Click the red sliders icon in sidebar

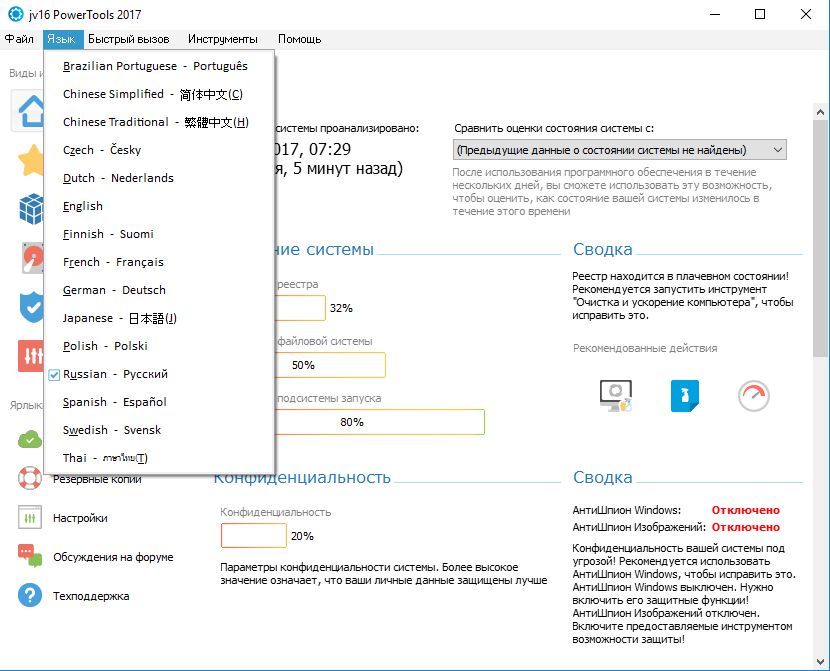[30, 356]
